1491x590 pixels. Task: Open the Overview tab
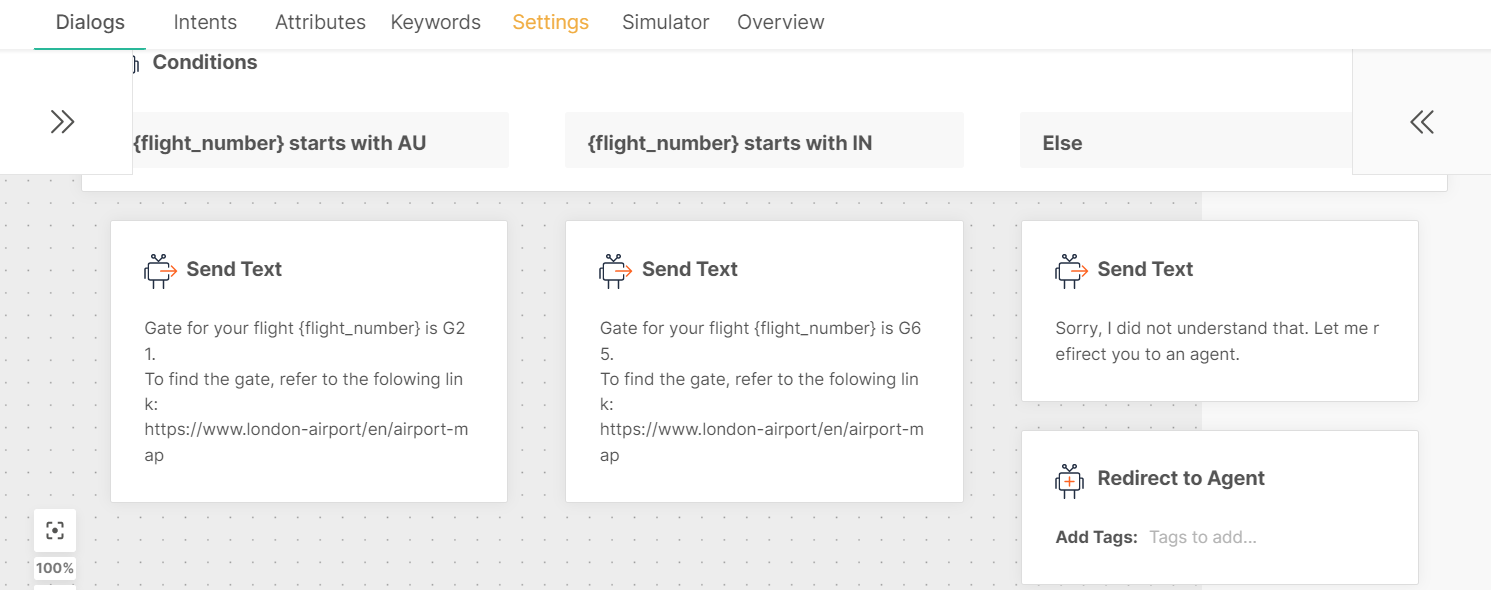780,22
